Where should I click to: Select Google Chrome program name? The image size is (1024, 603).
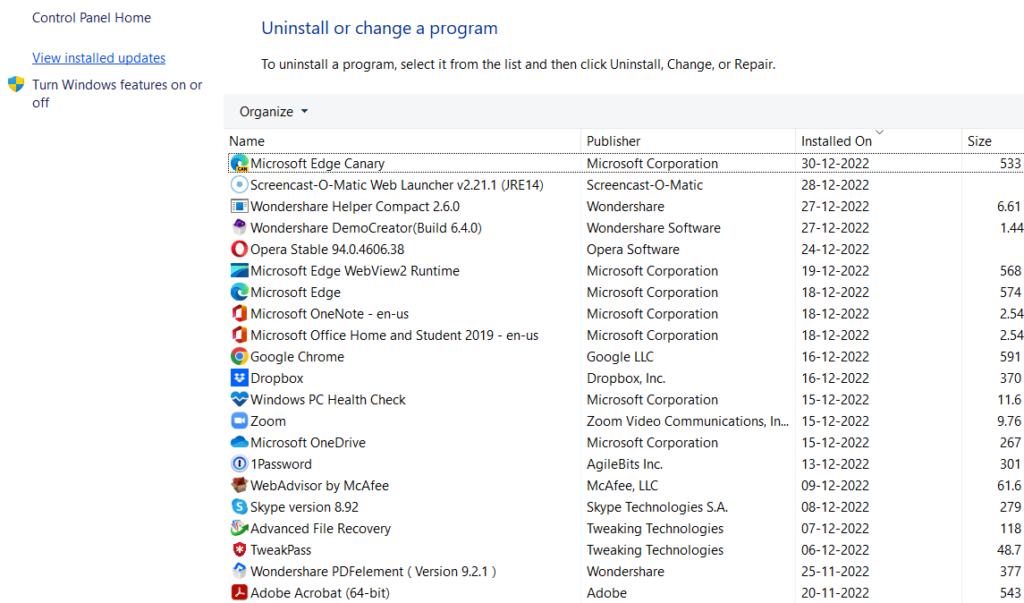pos(297,357)
